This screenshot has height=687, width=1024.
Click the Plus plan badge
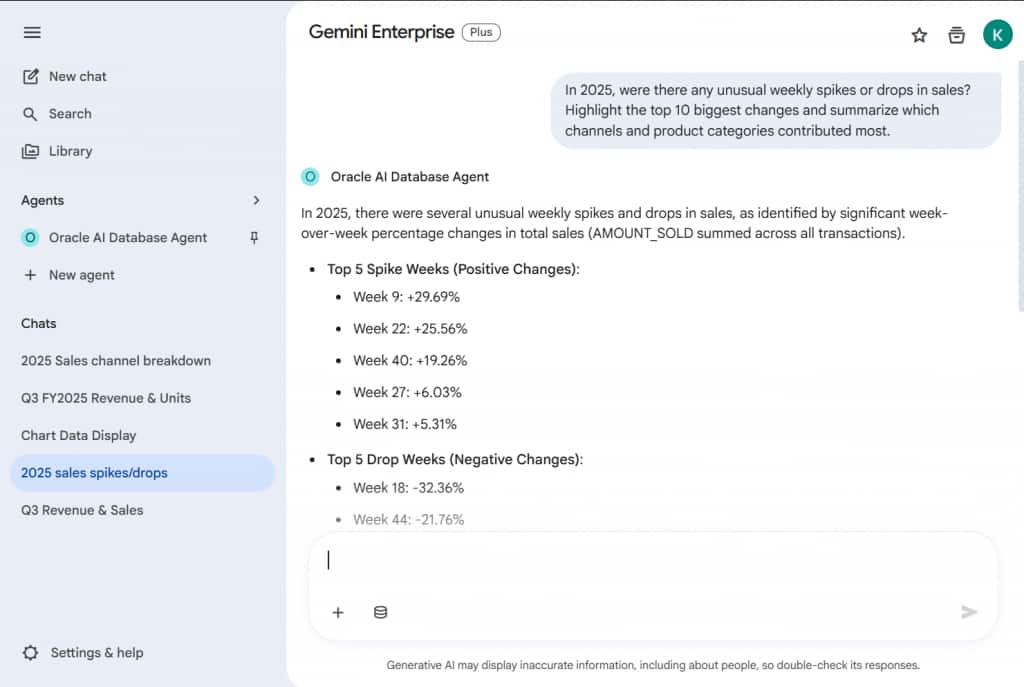click(481, 32)
